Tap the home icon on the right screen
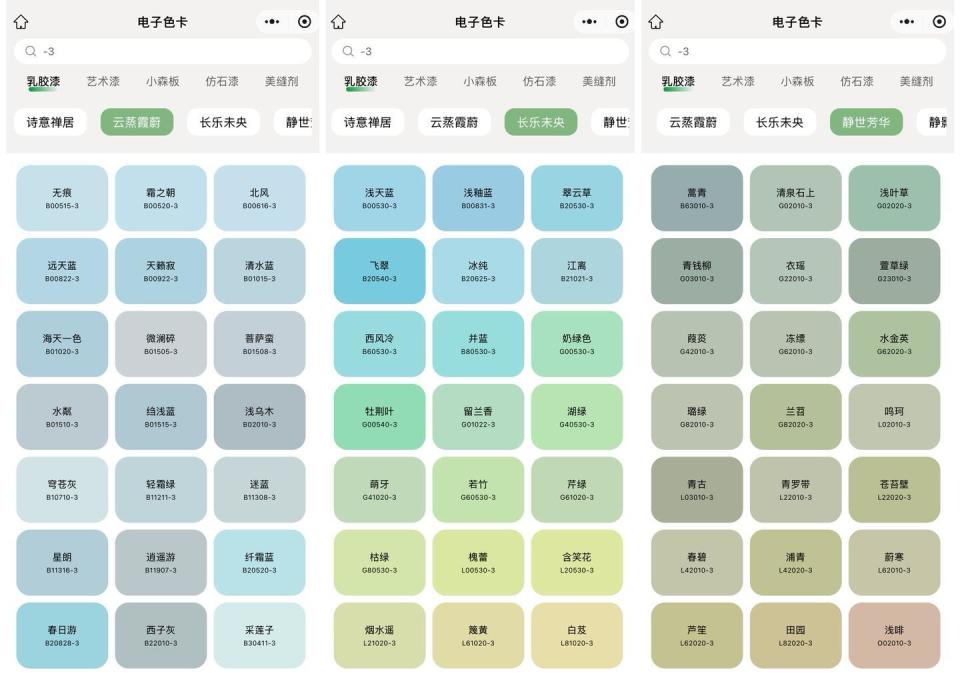This screenshot has height=674, width=960. 656,22
